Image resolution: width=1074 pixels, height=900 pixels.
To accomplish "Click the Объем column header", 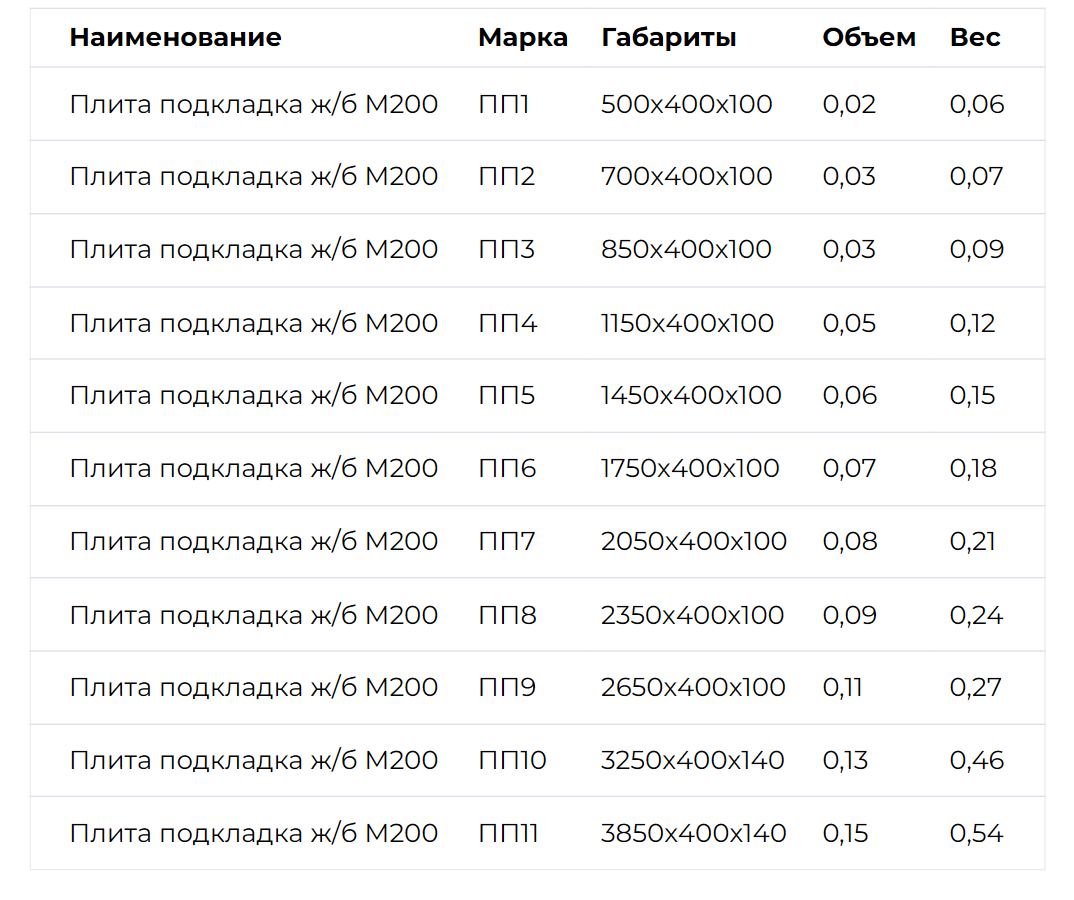I will pyautogui.click(x=869, y=37).
